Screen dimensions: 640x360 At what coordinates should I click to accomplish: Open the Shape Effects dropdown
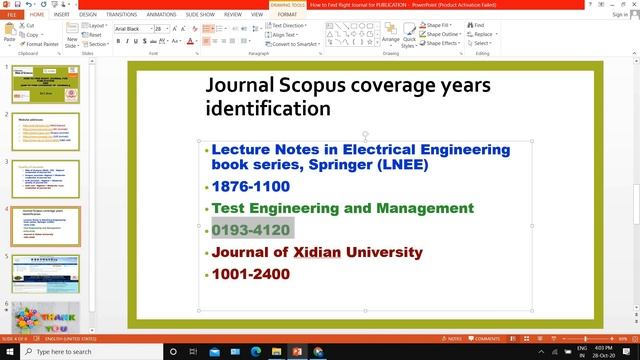click(x=440, y=43)
